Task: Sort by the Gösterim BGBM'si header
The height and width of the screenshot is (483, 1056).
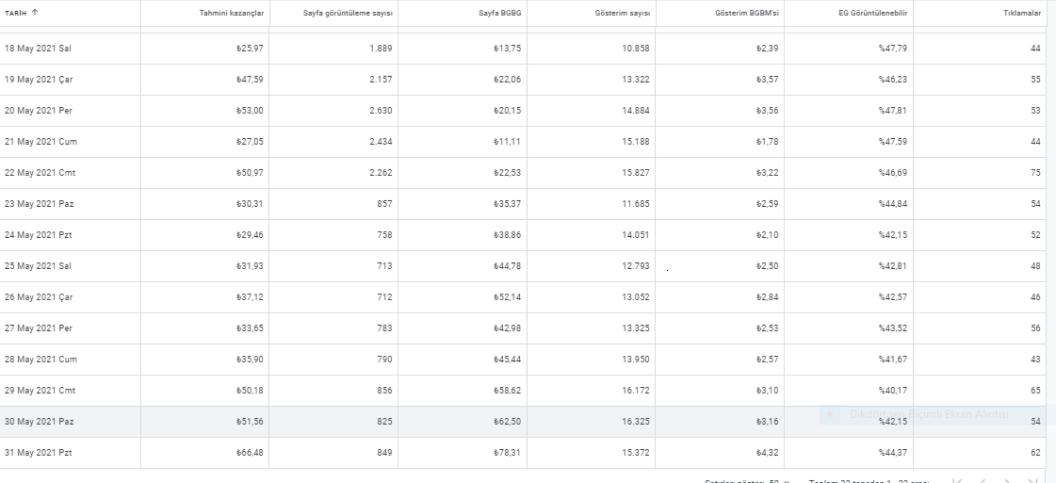Action: click(746, 13)
